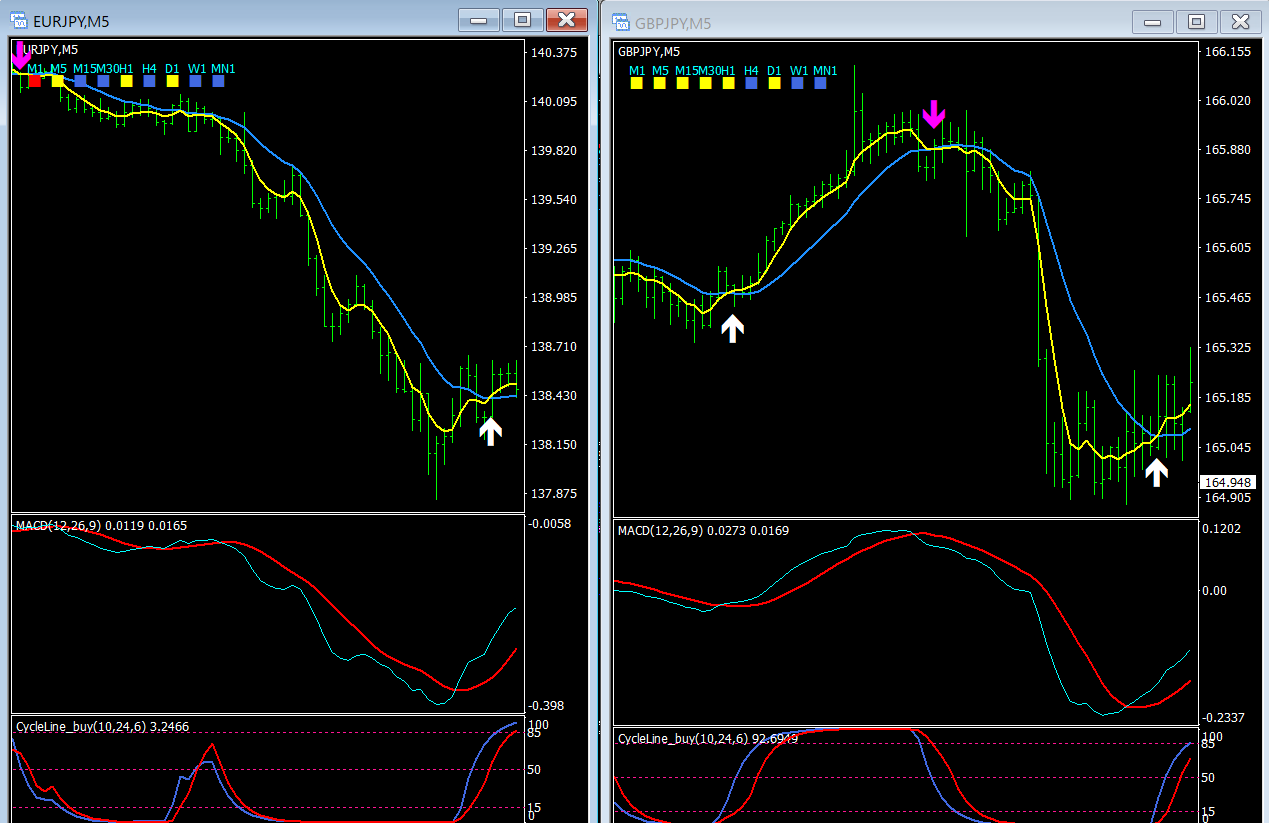Viewport: 1269px width, 823px height.
Task: Click the 164.948 current price label
Action: coord(1229,483)
